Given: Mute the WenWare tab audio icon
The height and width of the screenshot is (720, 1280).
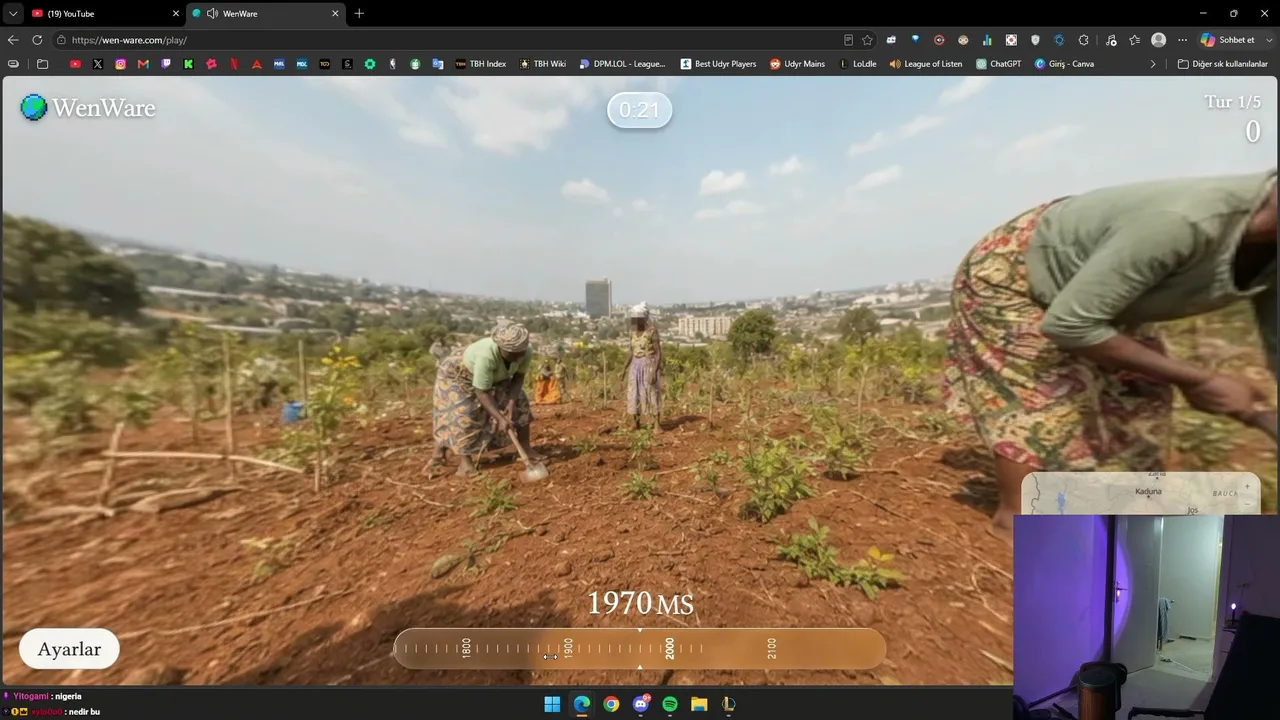Looking at the screenshot, I should pyautogui.click(x=212, y=13).
